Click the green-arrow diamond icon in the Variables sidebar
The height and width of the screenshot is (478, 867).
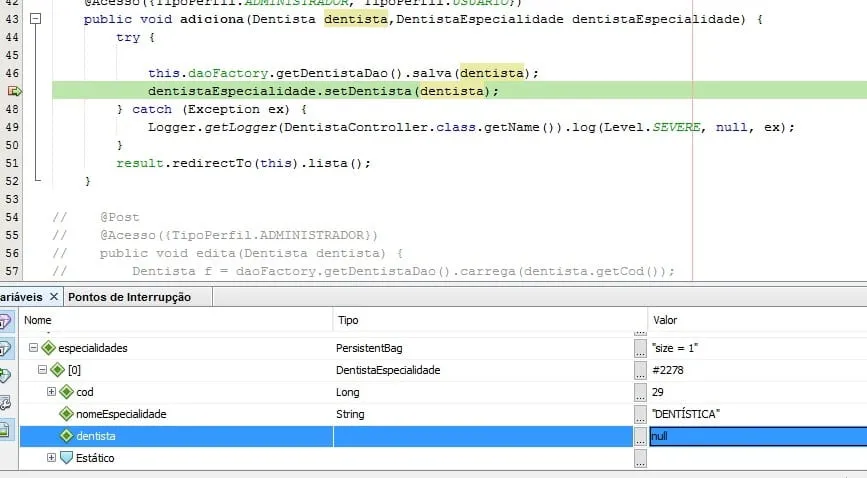[x=5, y=376]
